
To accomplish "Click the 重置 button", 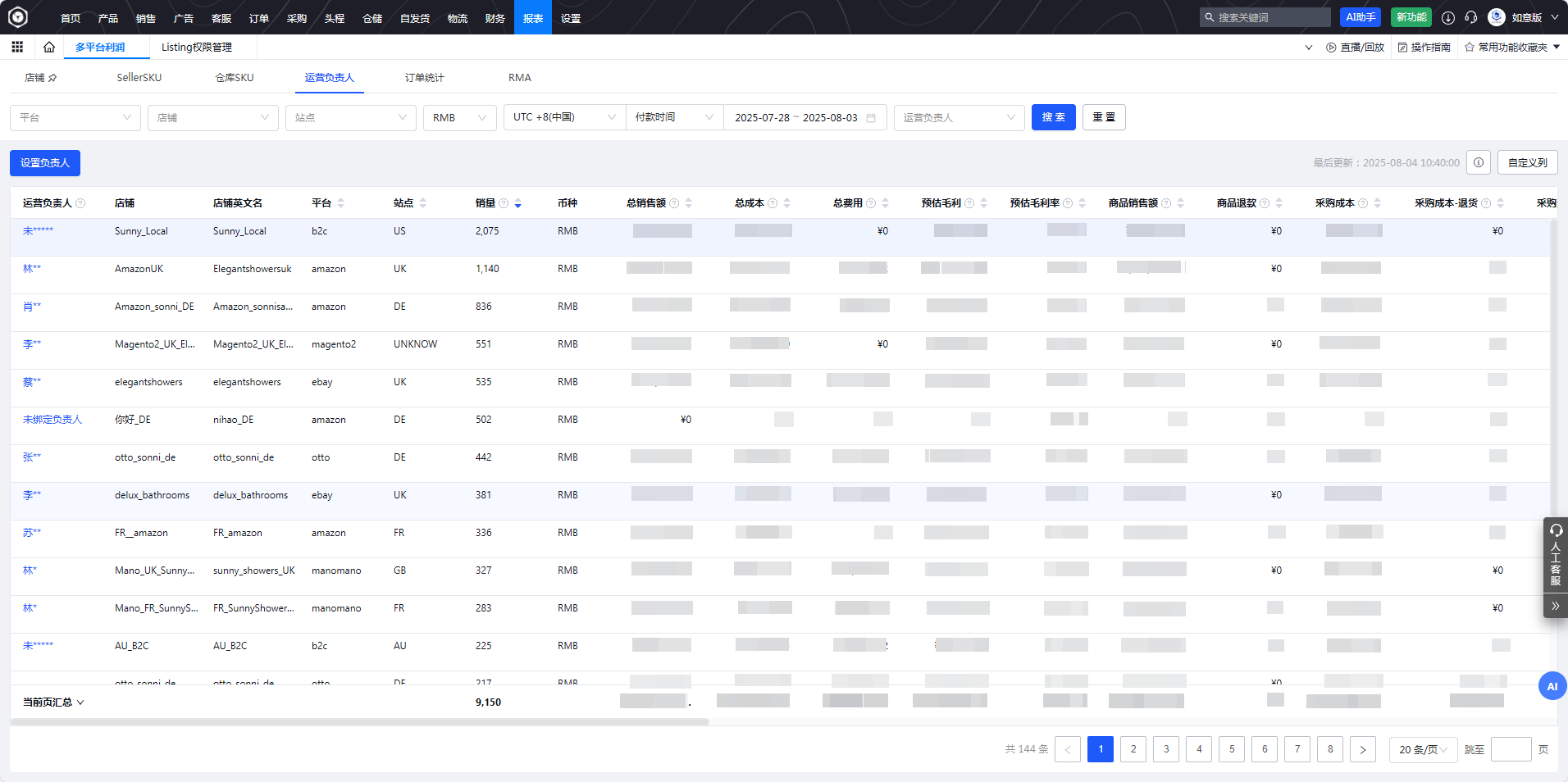I will click(x=1104, y=117).
